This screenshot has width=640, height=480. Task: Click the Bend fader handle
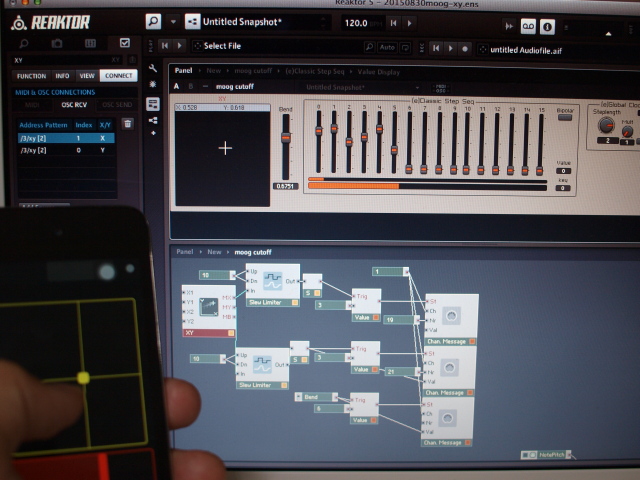coord(286,138)
